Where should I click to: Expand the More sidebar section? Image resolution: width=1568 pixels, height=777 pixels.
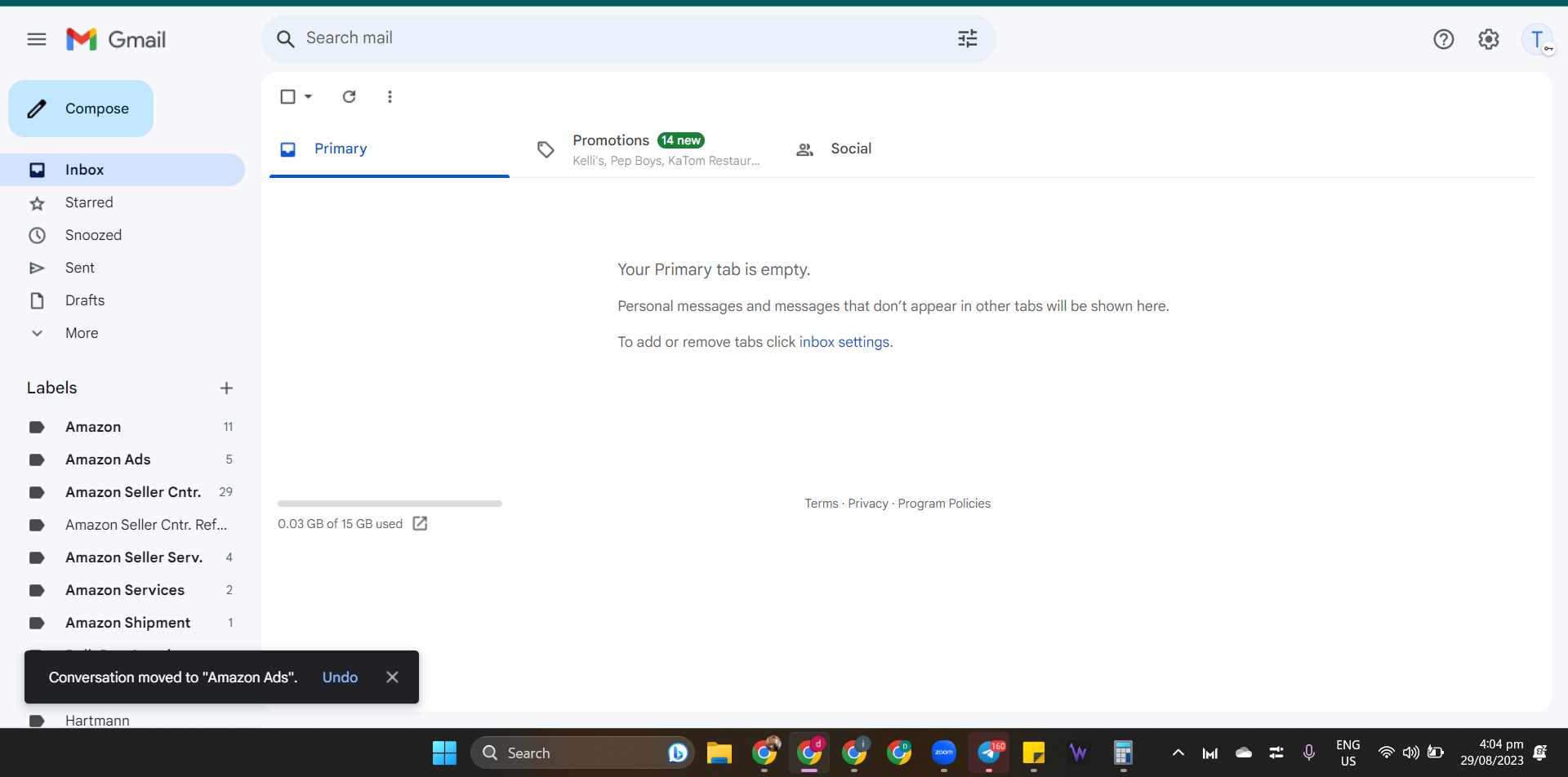pyautogui.click(x=122, y=333)
